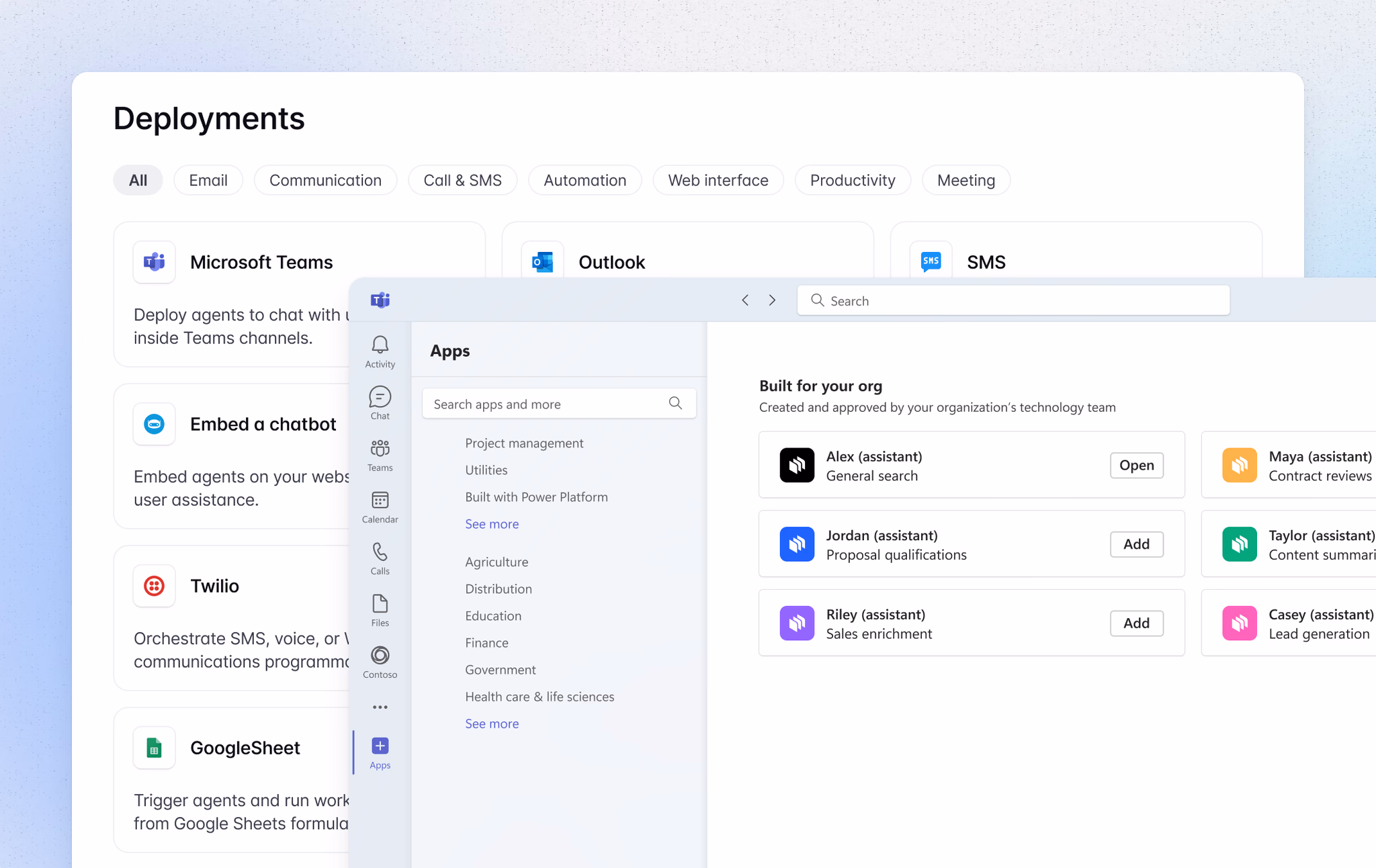
Task: Open the Contoso app icon
Action: (380, 662)
